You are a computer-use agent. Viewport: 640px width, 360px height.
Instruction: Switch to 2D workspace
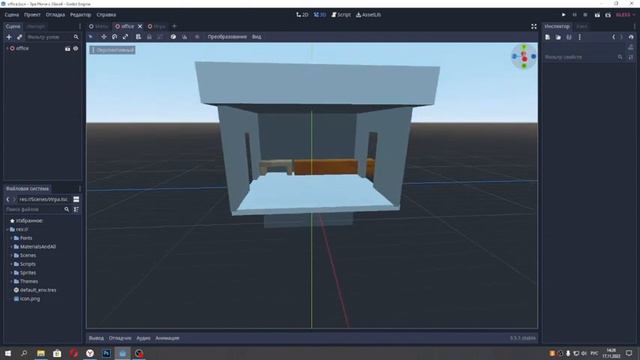[302, 15]
